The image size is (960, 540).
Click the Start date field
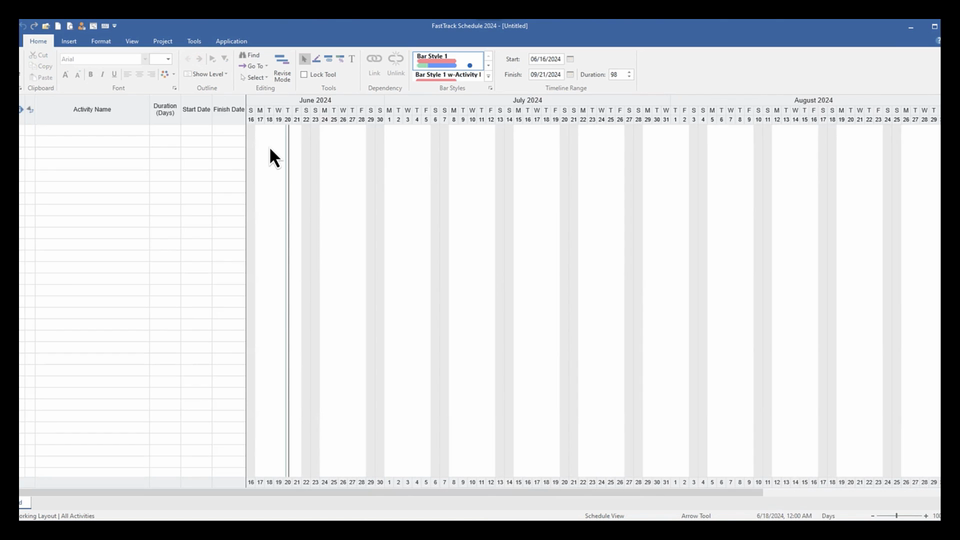coord(546,59)
